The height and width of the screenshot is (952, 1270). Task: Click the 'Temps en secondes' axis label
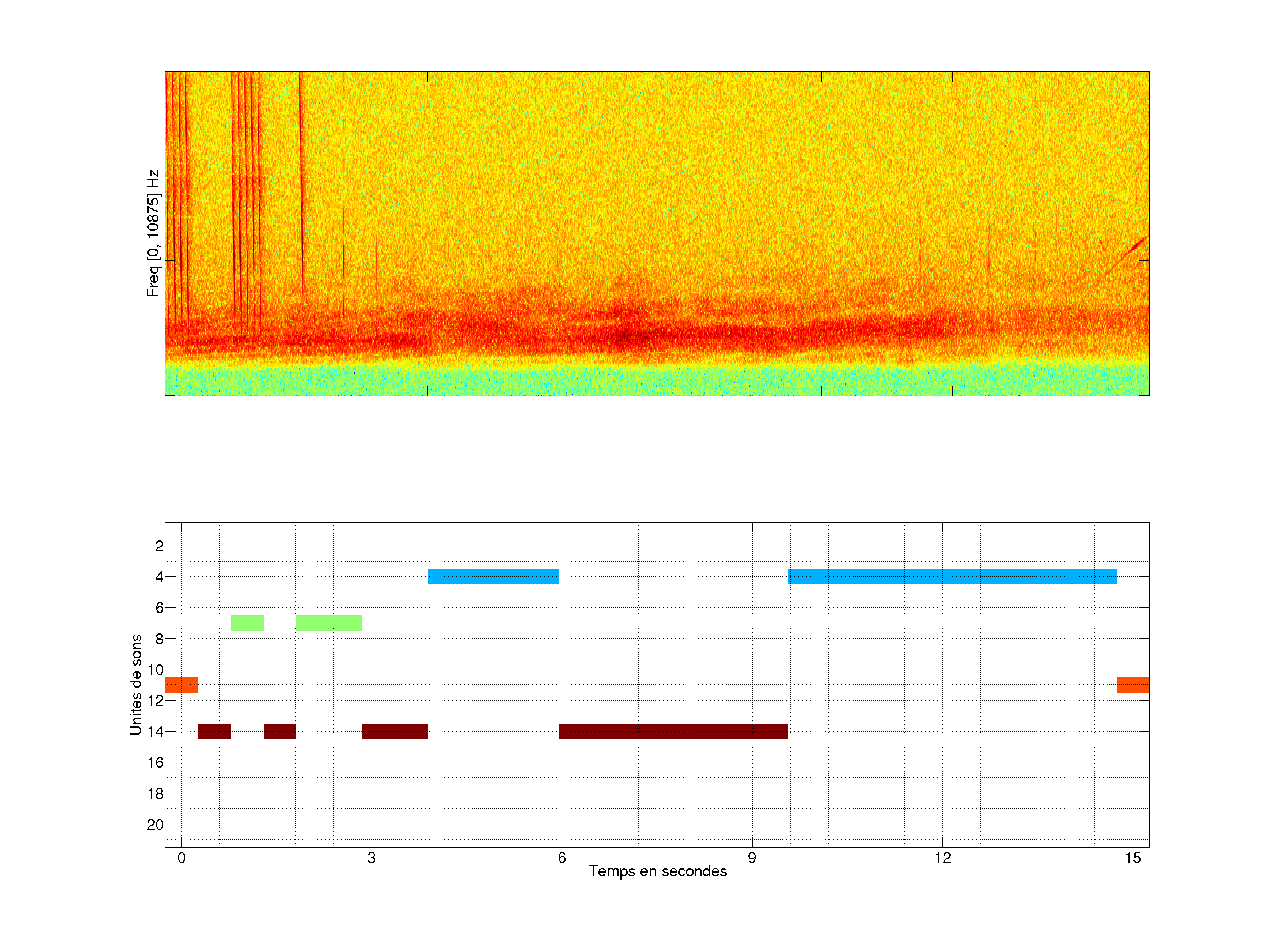click(657, 871)
